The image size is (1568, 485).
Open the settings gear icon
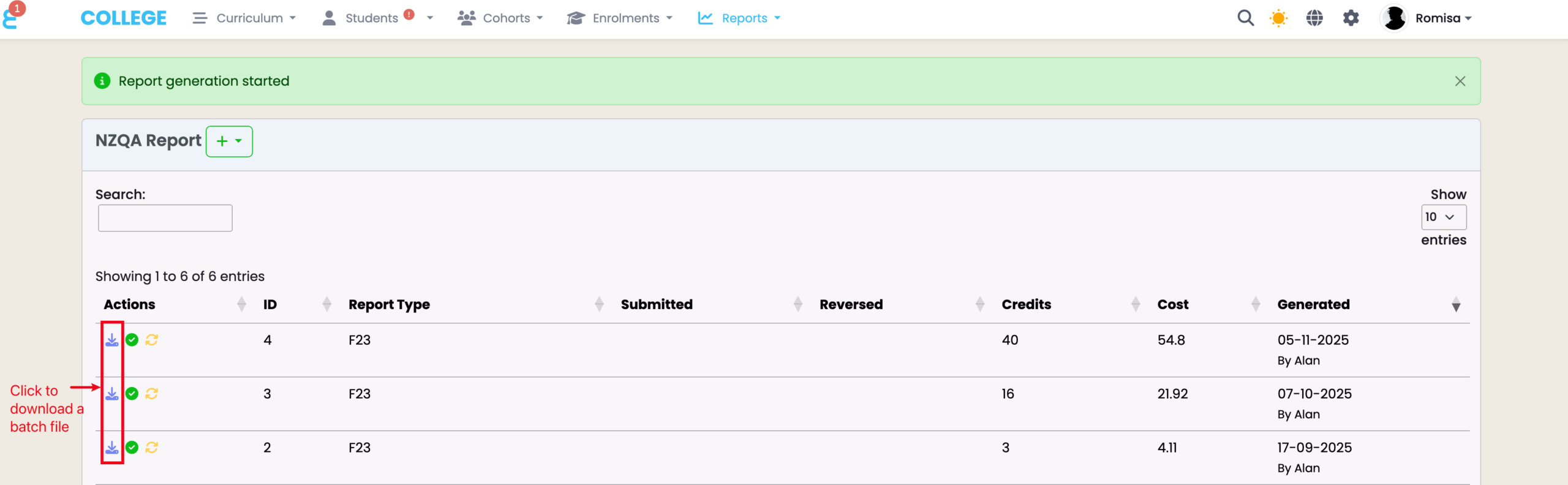[1351, 18]
